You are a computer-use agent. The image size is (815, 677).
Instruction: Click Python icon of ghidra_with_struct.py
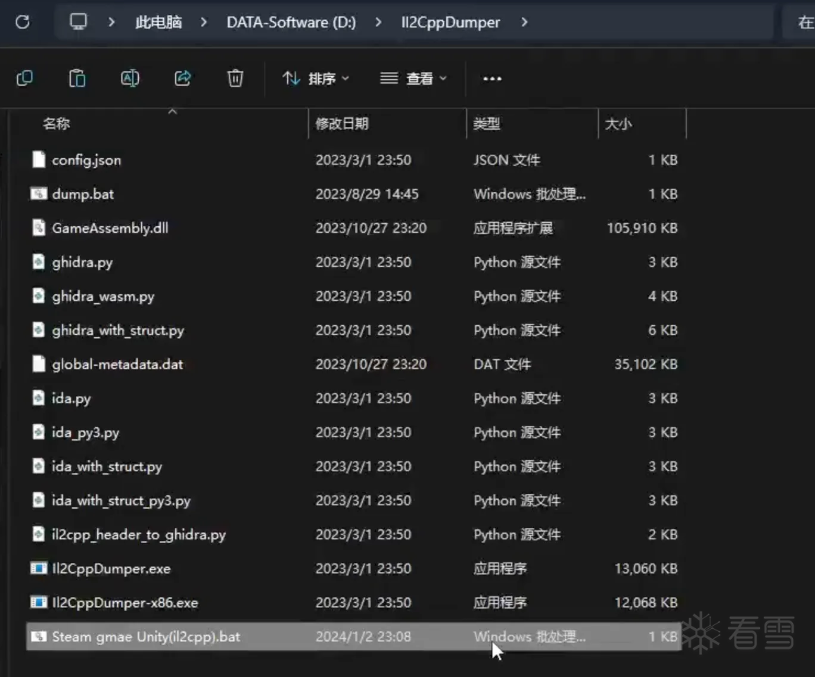[38, 330]
